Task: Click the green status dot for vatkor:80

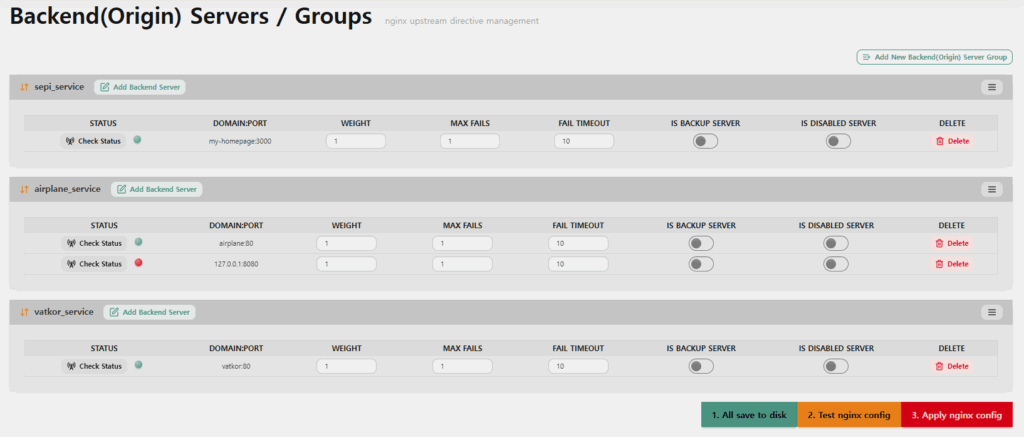Action: pyautogui.click(x=138, y=365)
